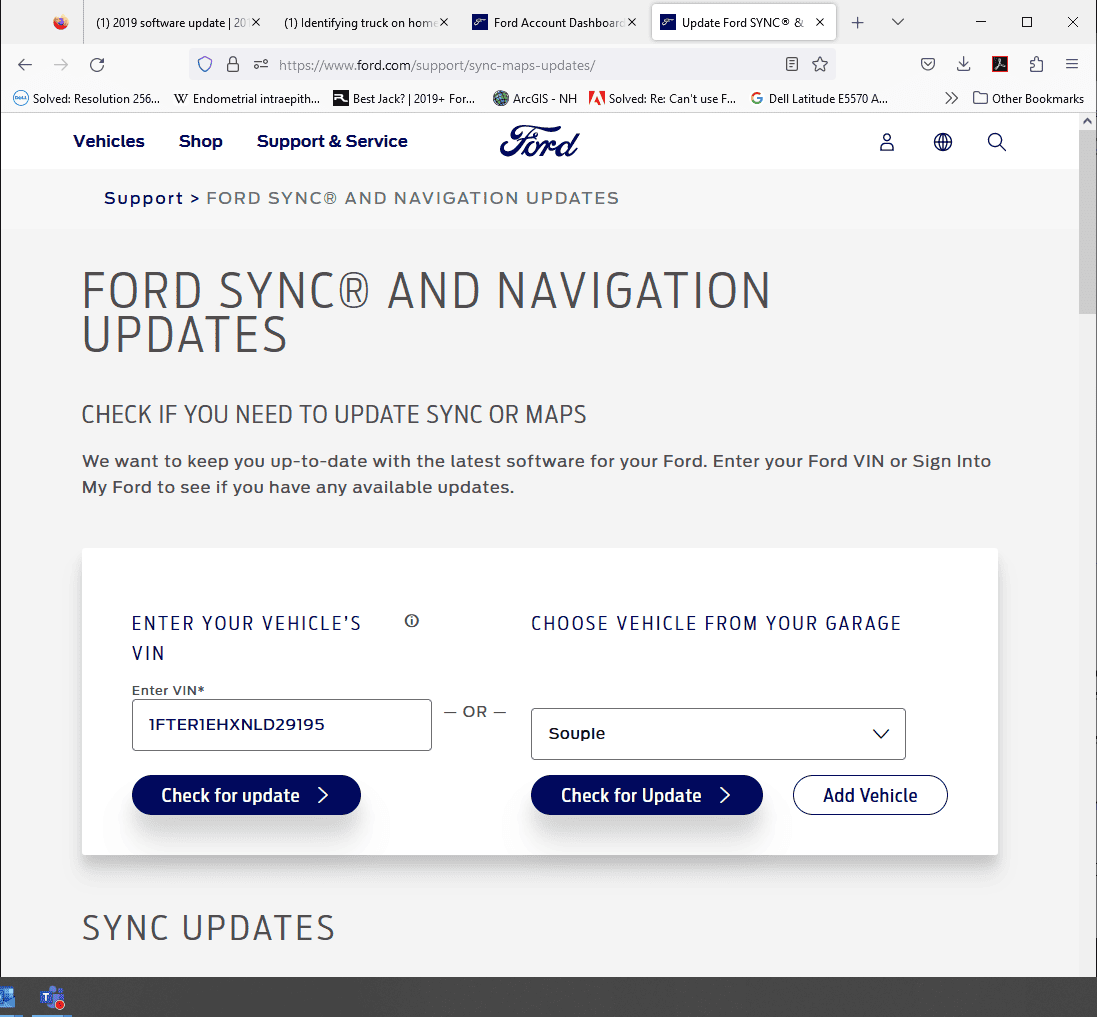Click the Ford logo in header

click(x=539, y=141)
